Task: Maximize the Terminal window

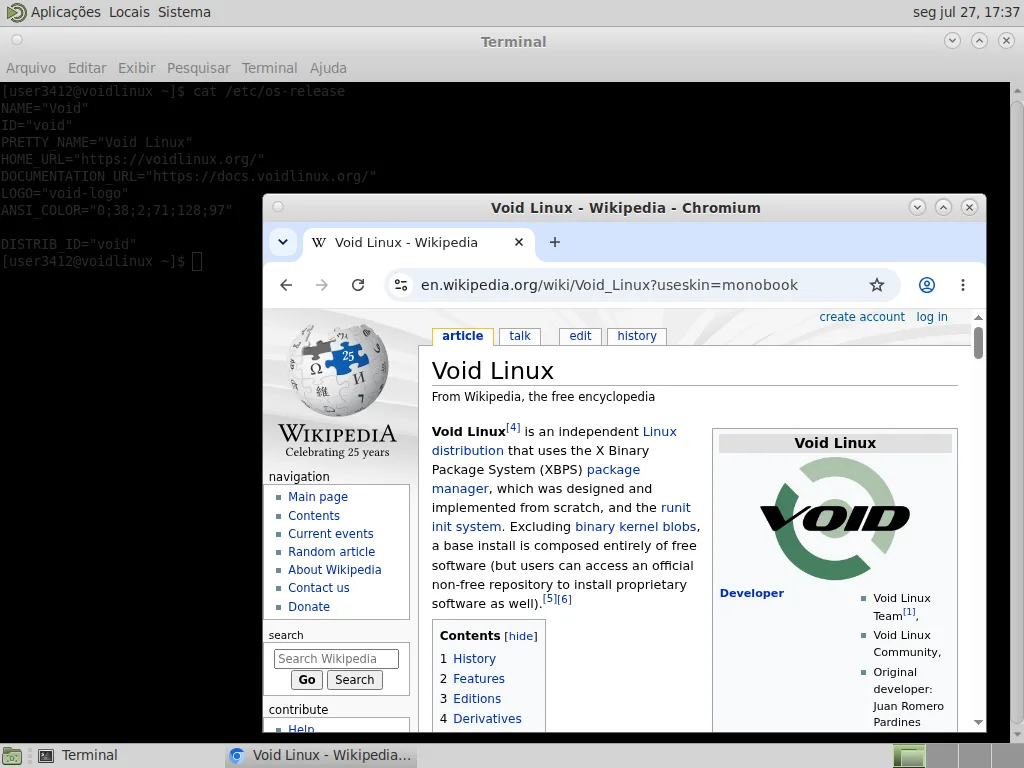Action: 979,41
